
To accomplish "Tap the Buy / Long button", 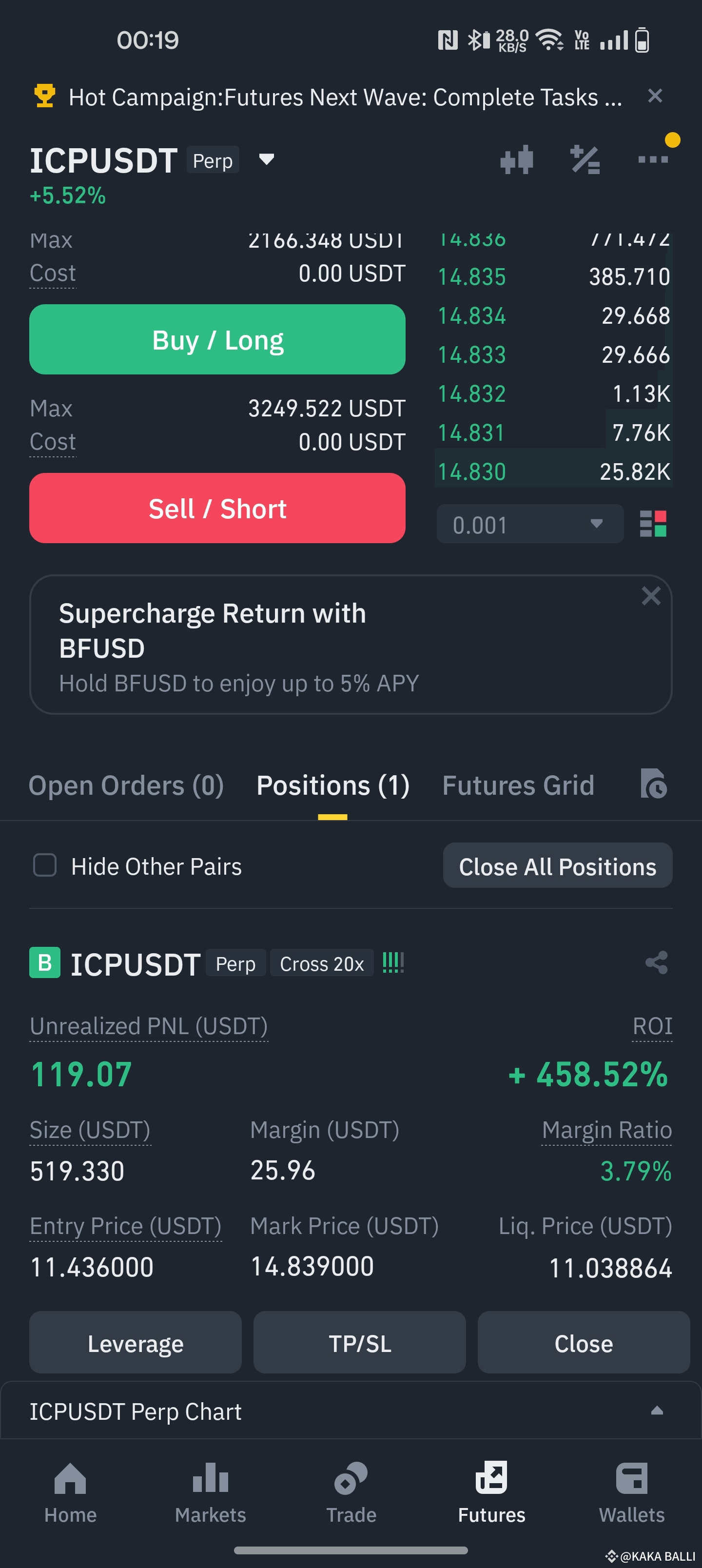I will (x=217, y=340).
